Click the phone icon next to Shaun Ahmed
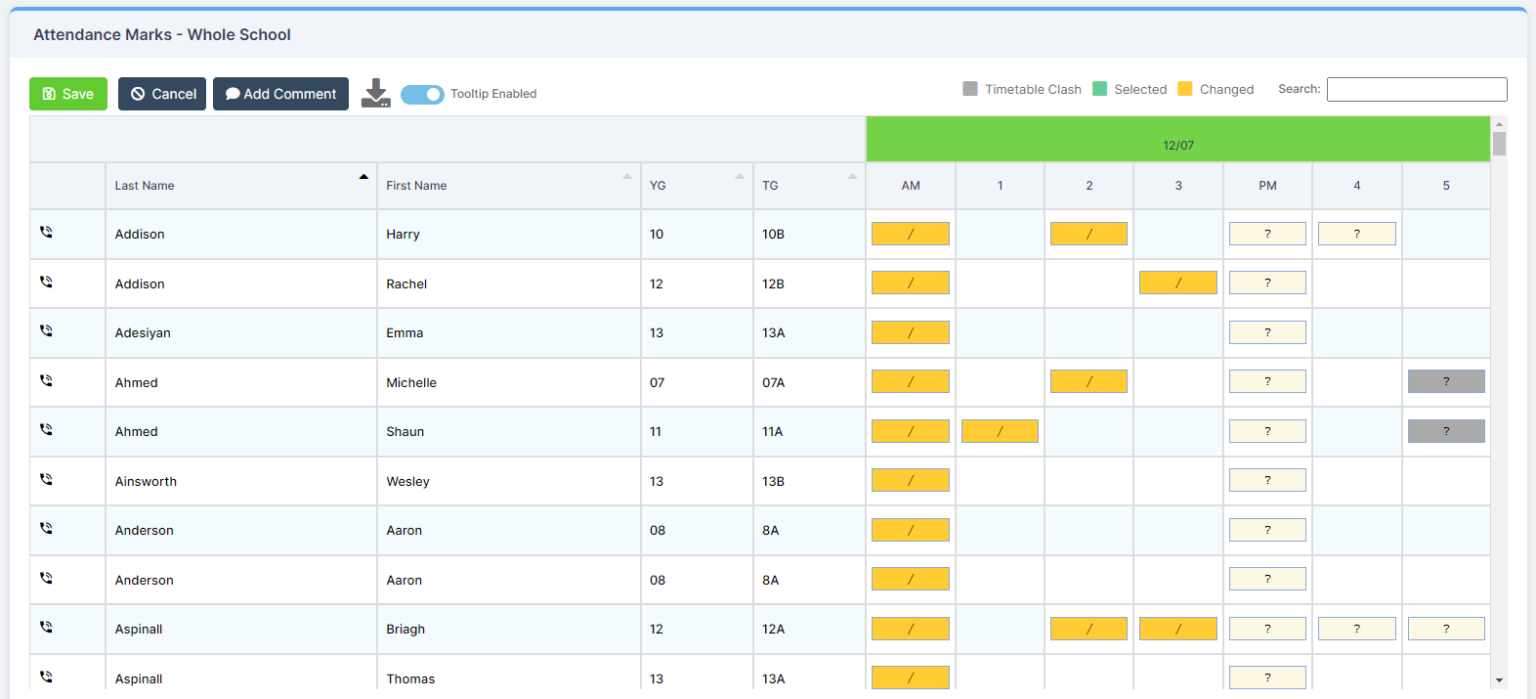This screenshot has width=1536, height=699. click(x=45, y=429)
